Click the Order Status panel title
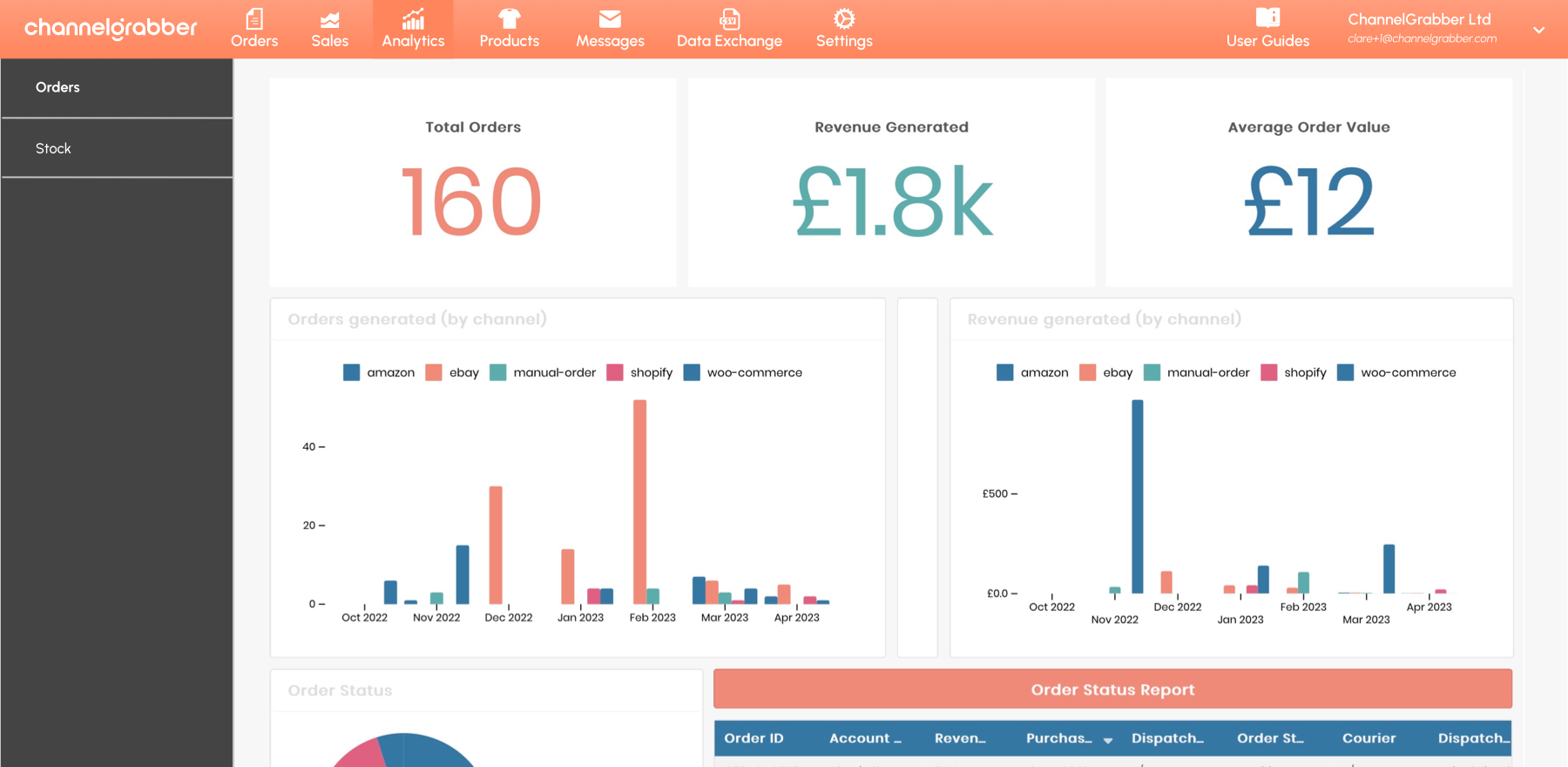 coord(340,690)
